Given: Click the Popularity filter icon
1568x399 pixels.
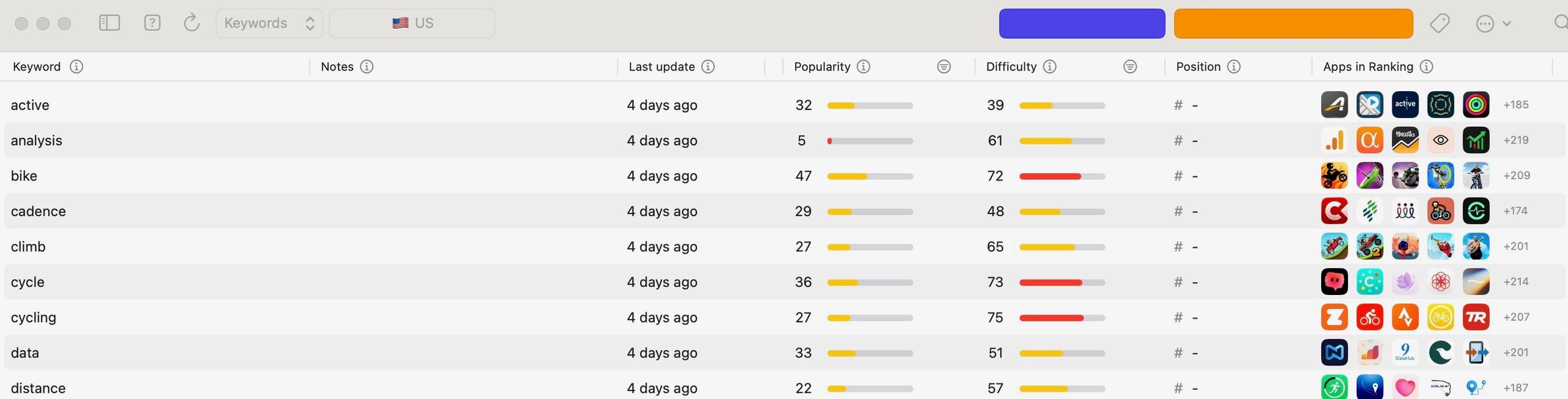Looking at the screenshot, I should pyautogui.click(x=944, y=67).
